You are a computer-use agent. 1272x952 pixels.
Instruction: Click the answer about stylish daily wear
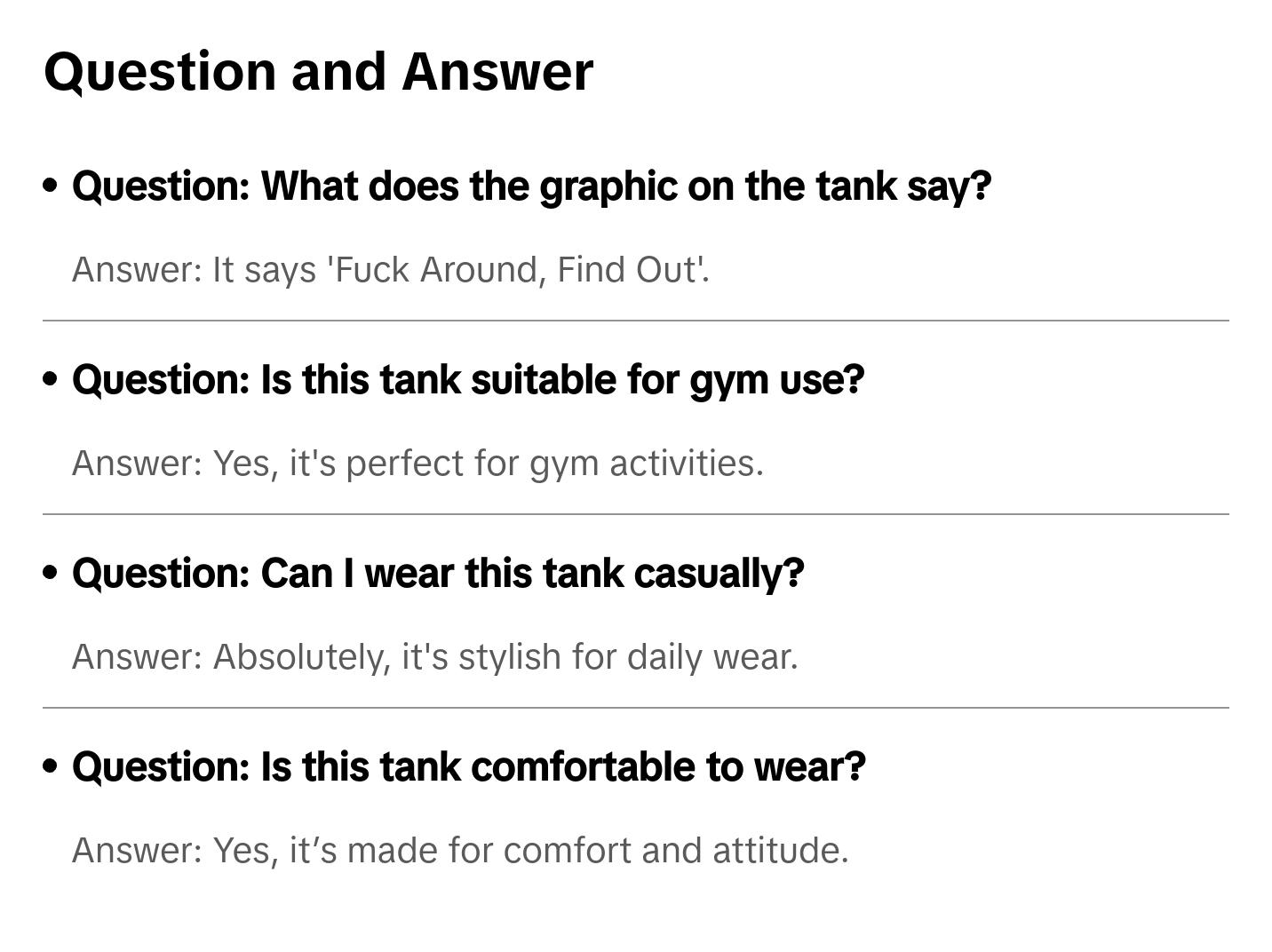click(x=435, y=657)
